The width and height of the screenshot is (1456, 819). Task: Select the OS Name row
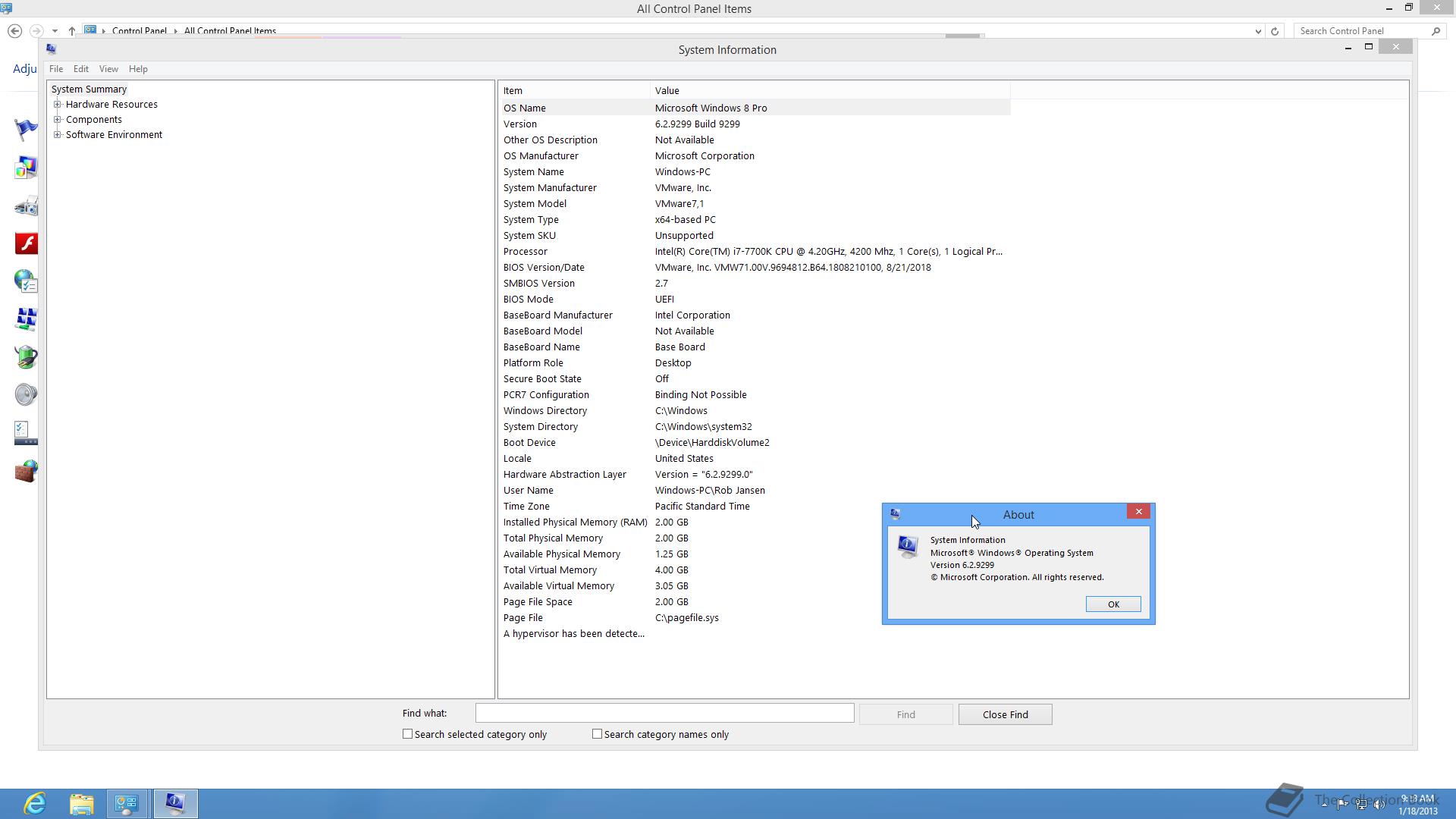tap(755, 108)
